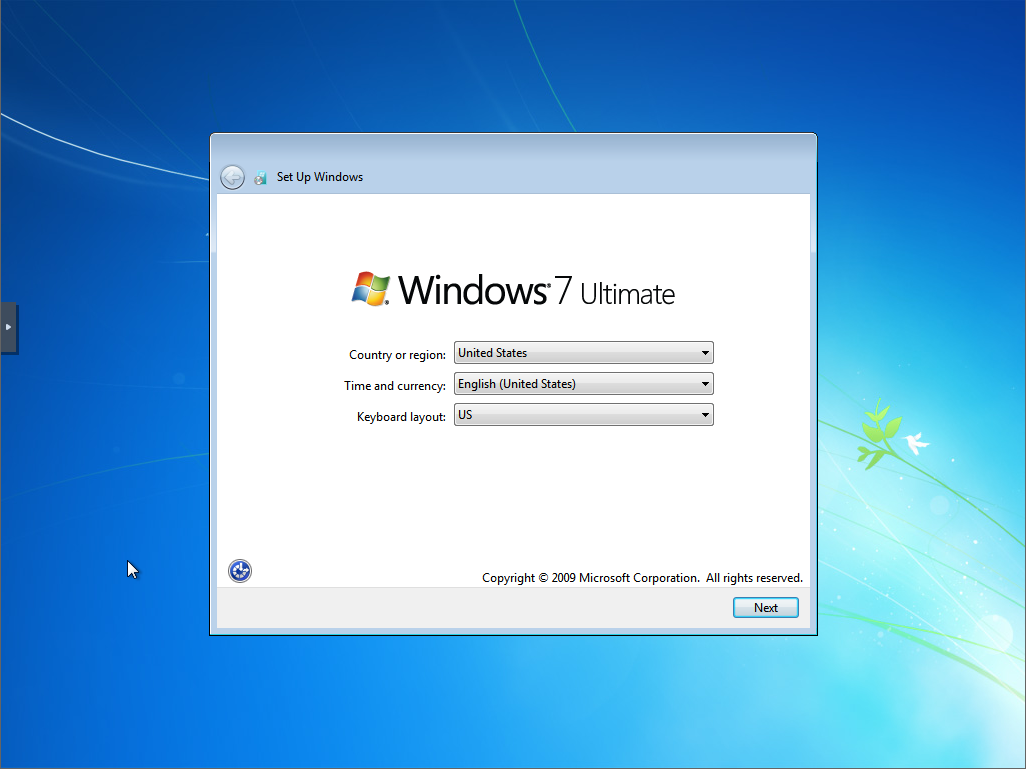Expand the left edge side panel arrow
1026x769 pixels.
click(8, 327)
